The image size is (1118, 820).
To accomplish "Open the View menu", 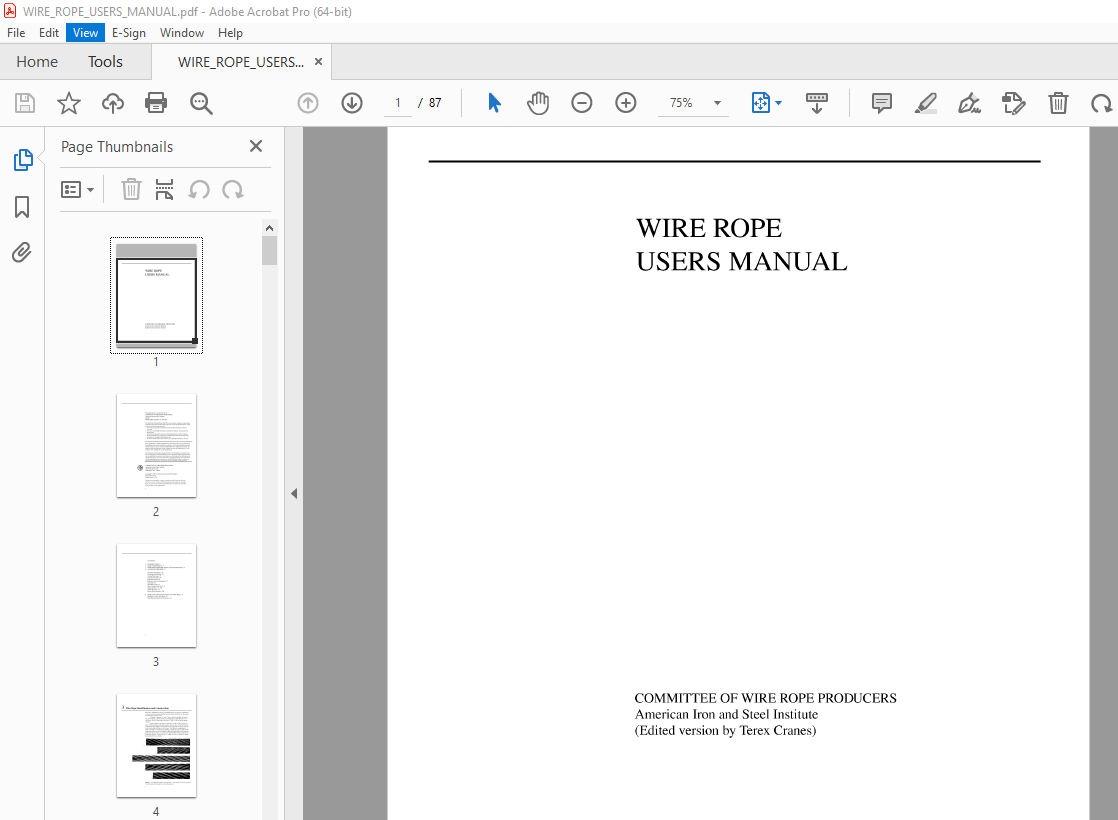I will click(86, 33).
